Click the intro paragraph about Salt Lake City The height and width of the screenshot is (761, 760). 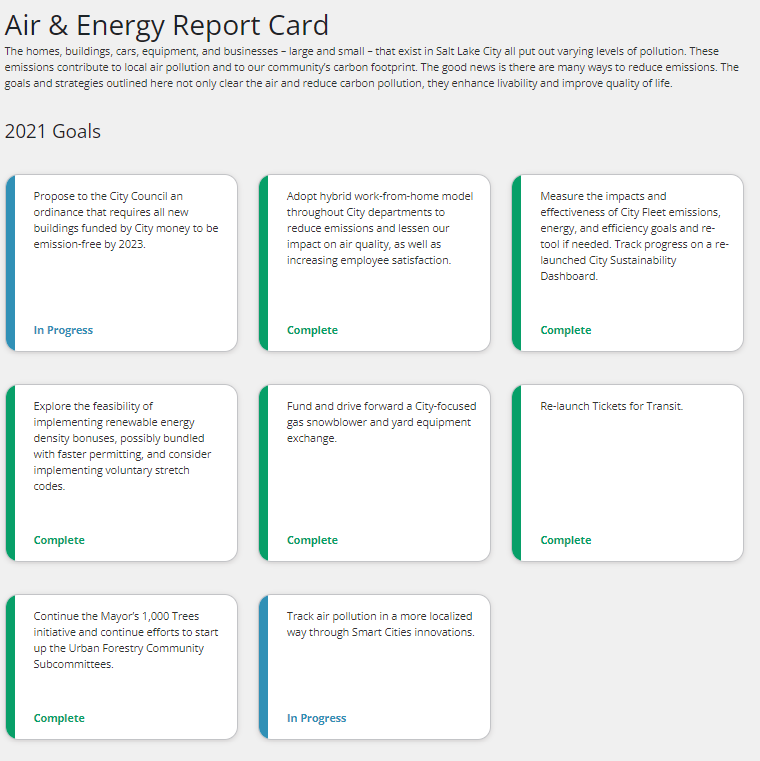[x=372, y=67]
